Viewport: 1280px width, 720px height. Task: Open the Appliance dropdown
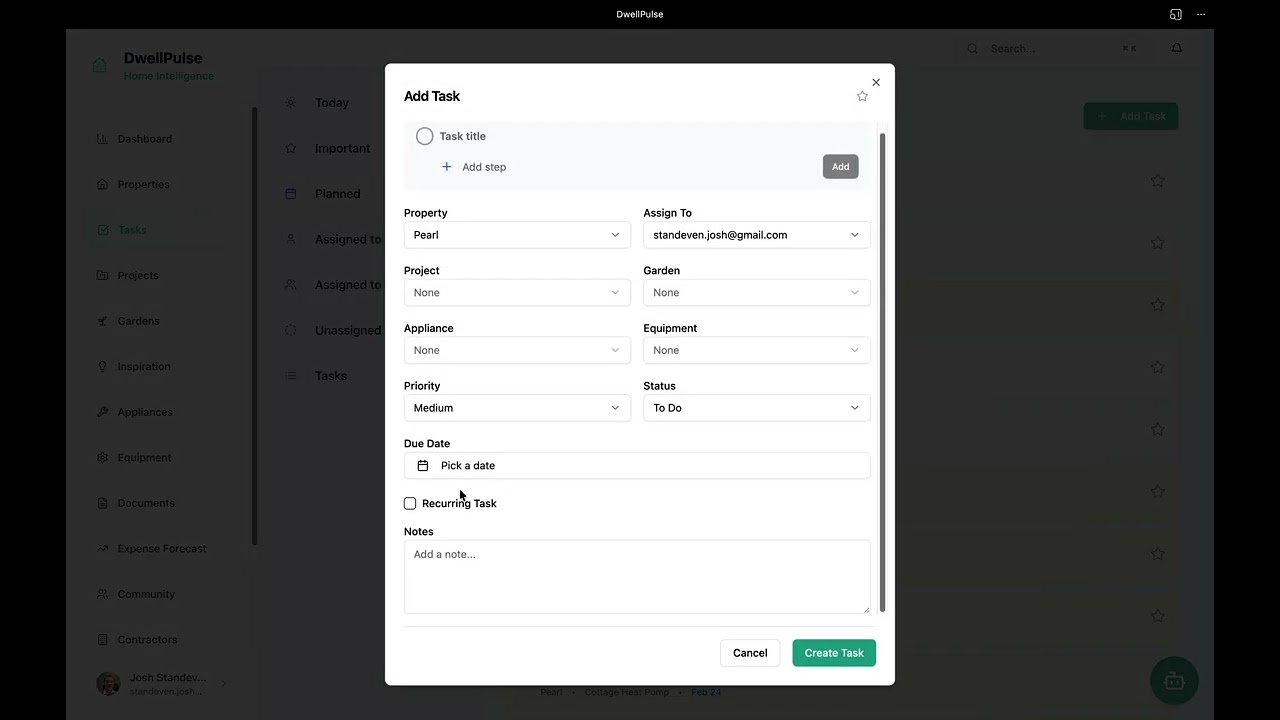[517, 350]
